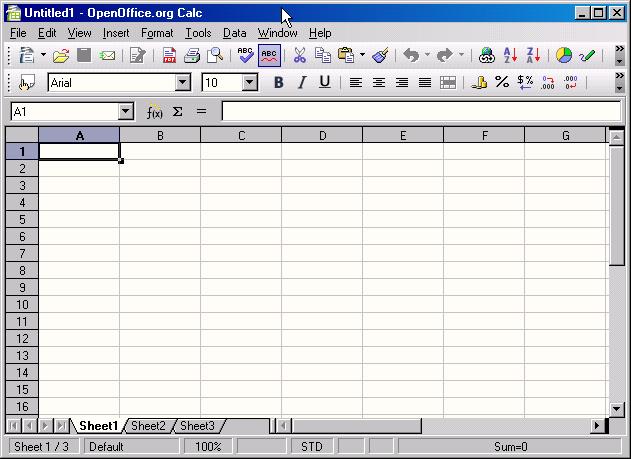Viewport: 631px width, 459px height.
Task: Apply Percent number format icon
Action: pyautogui.click(x=502, y=82)
